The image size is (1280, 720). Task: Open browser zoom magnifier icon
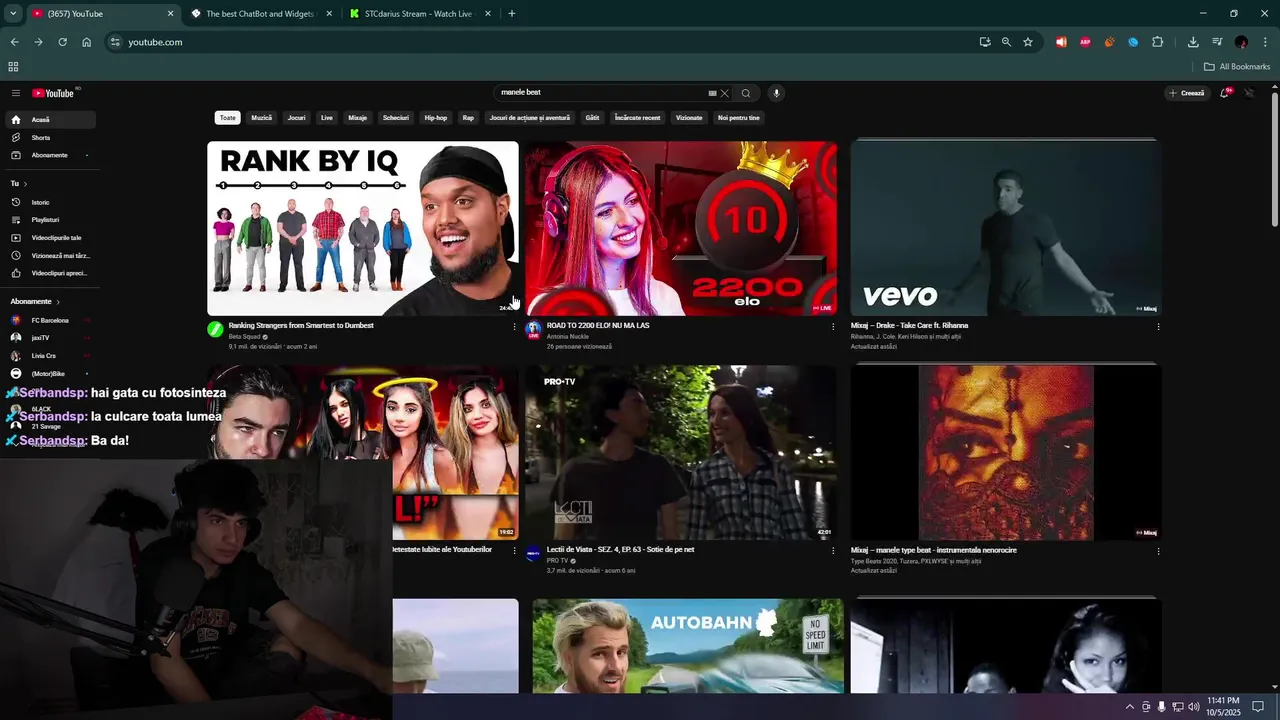pyautogui.click(x=1006, y=42)
